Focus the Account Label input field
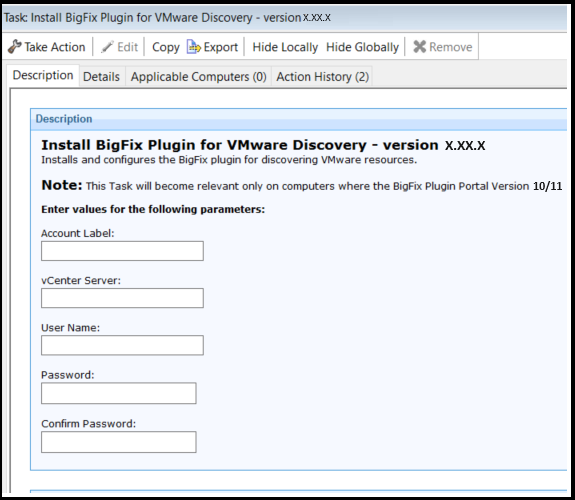This screenshot has height=500, width=575. [122, 251]
